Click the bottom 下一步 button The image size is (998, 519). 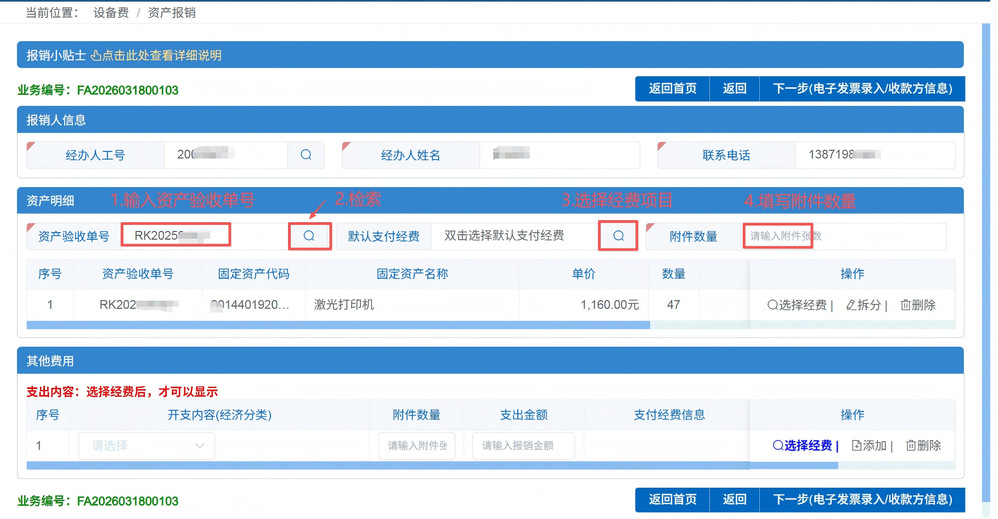[862, 500]
